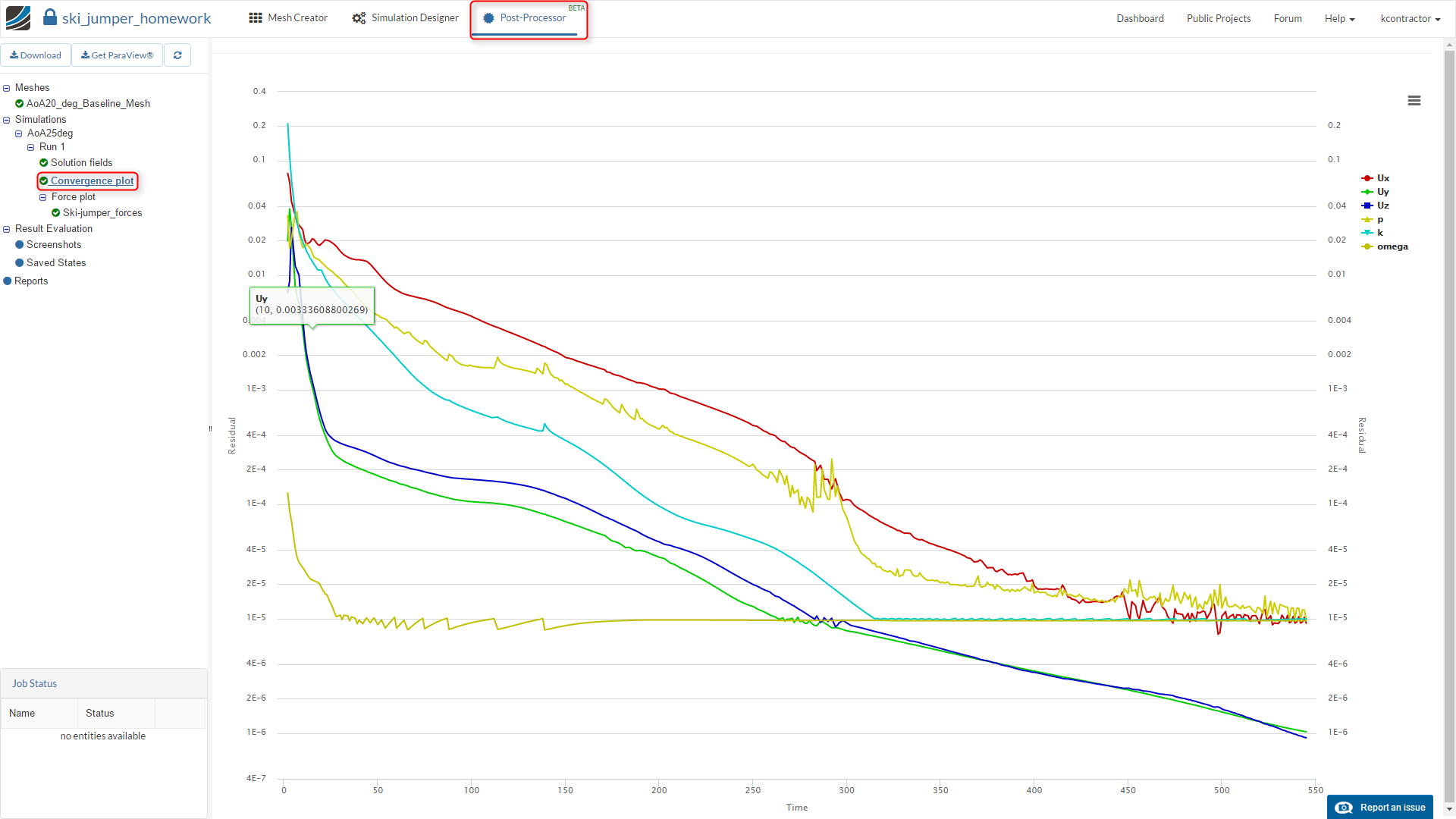Click the SimScale logo icon
Viewport: 1456px width, 819px height.
tap(18, 18)
